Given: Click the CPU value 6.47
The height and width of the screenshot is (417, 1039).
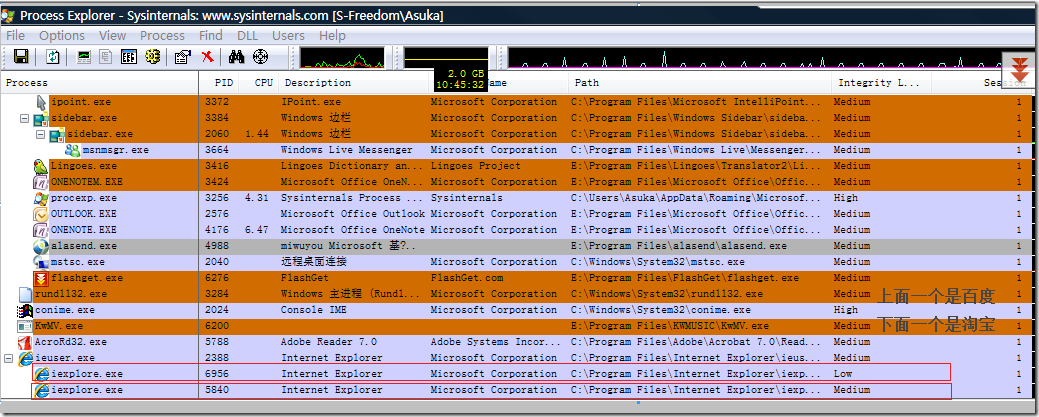Looking at the screenshot, I should click(256, 230).
